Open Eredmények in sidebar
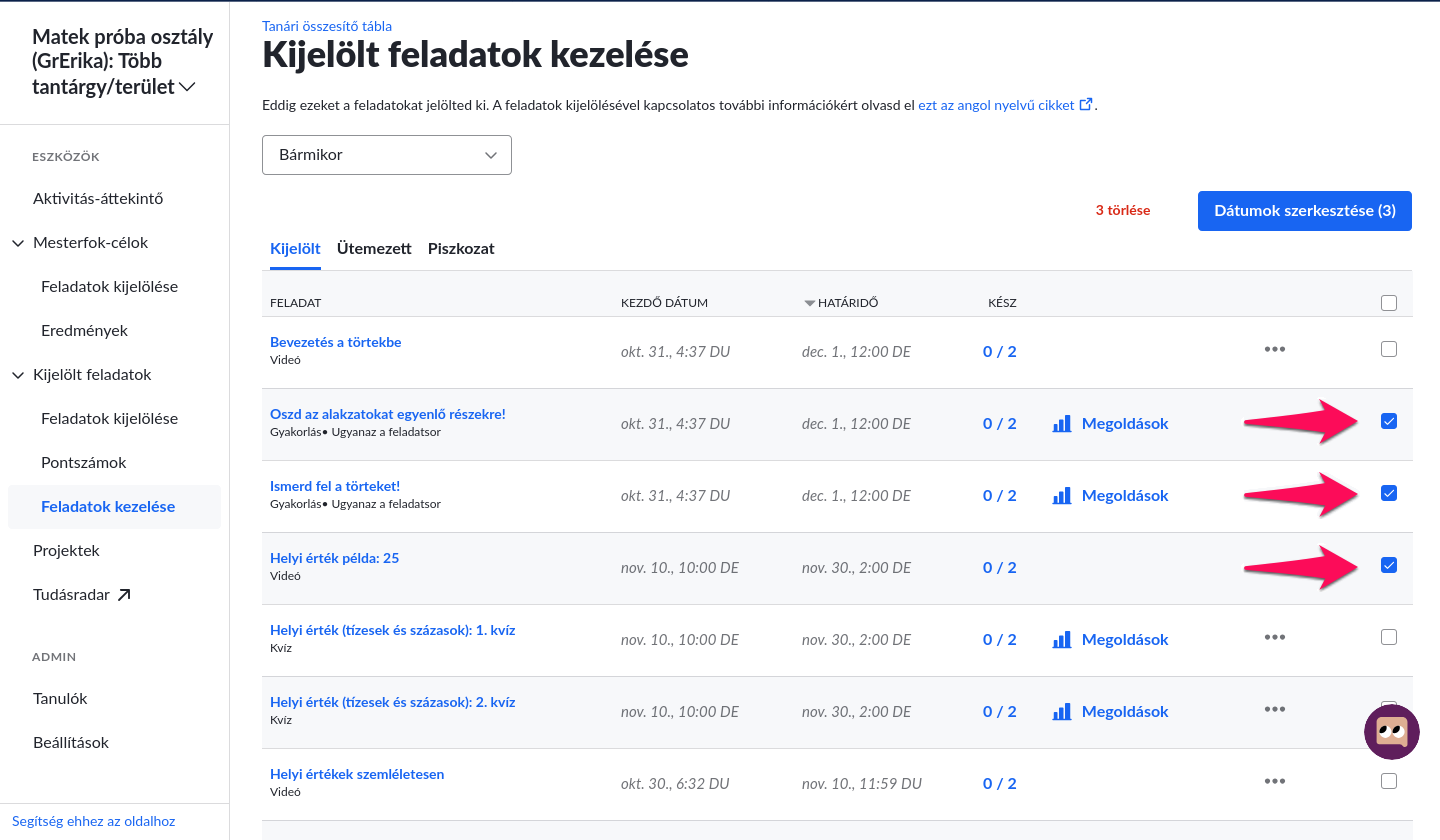Image resolution: width=1440 pixels, height=840 pixels. (x=84, y=331)
